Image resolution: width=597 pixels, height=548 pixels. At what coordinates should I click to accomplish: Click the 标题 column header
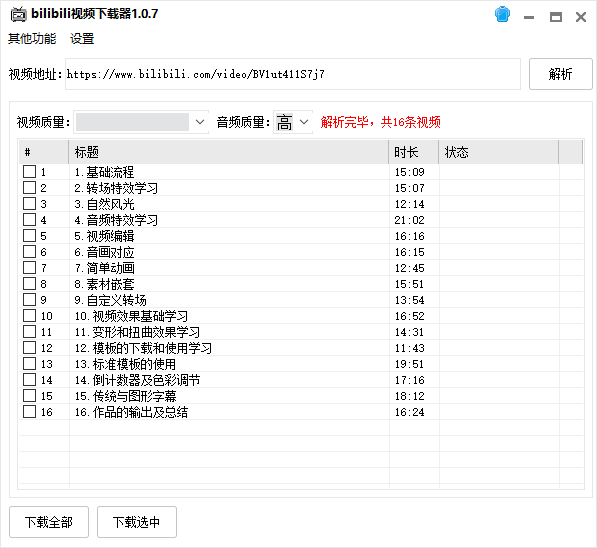229,152
